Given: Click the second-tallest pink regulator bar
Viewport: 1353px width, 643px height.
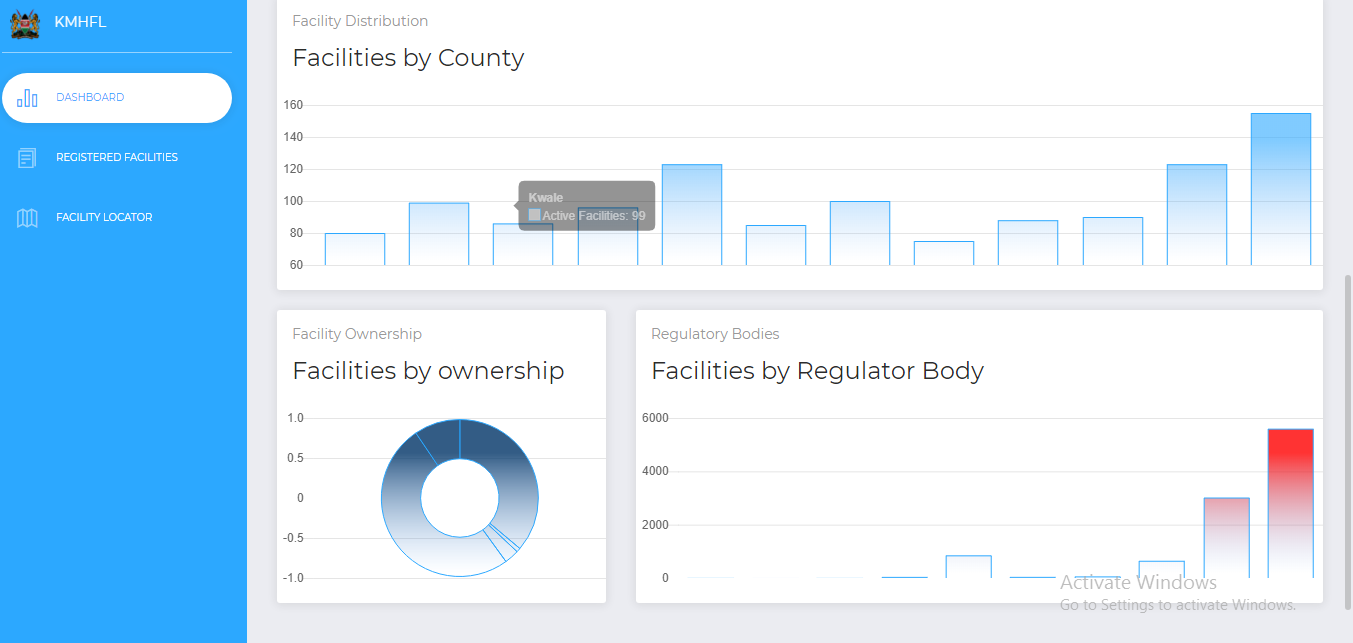Looking at the screenshot, I should (x=1226, y=538).
